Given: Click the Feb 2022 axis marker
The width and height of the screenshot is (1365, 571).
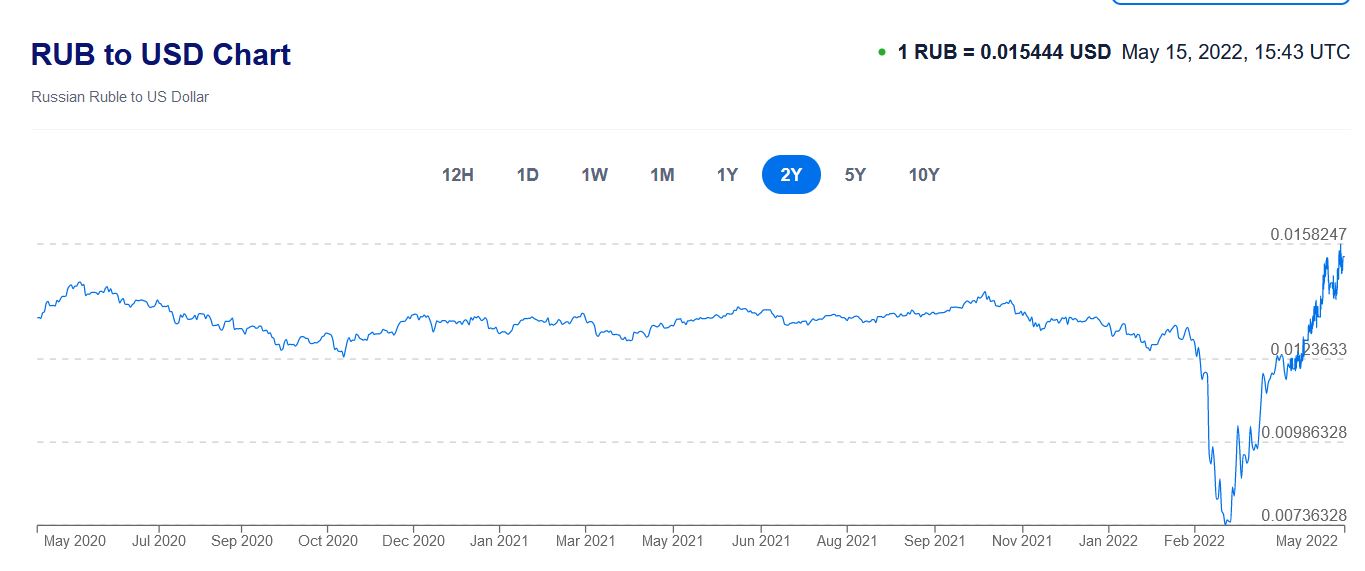Looking at the screenshot, I should (x=1195, y=541).
